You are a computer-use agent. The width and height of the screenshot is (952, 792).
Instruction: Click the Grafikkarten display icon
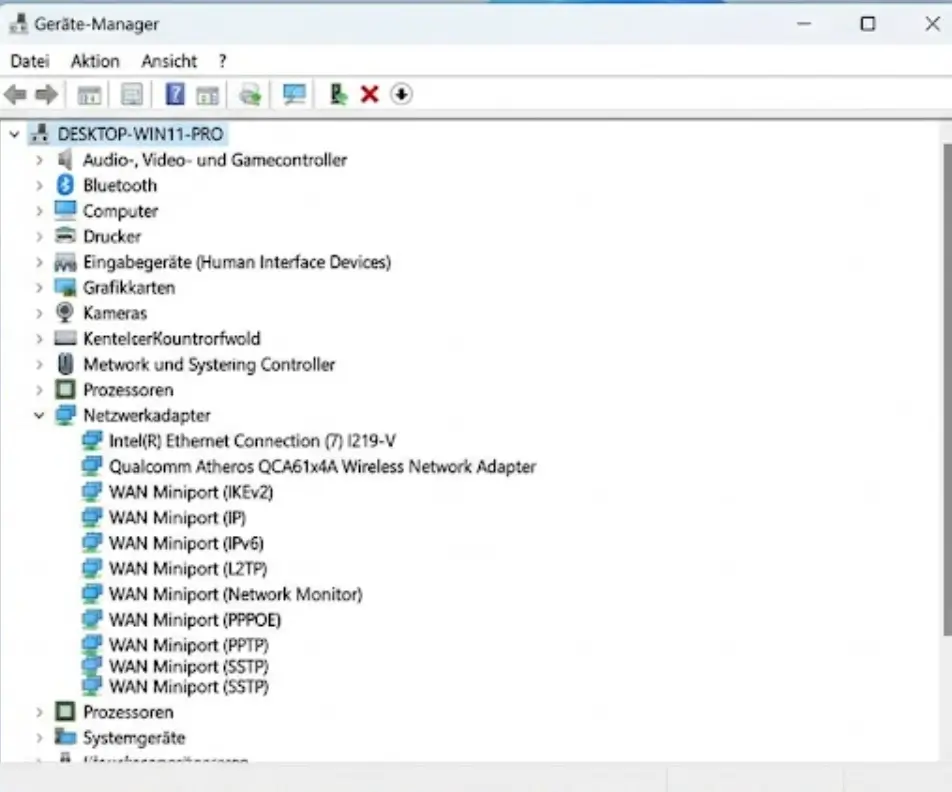click(x=65, y=287)
